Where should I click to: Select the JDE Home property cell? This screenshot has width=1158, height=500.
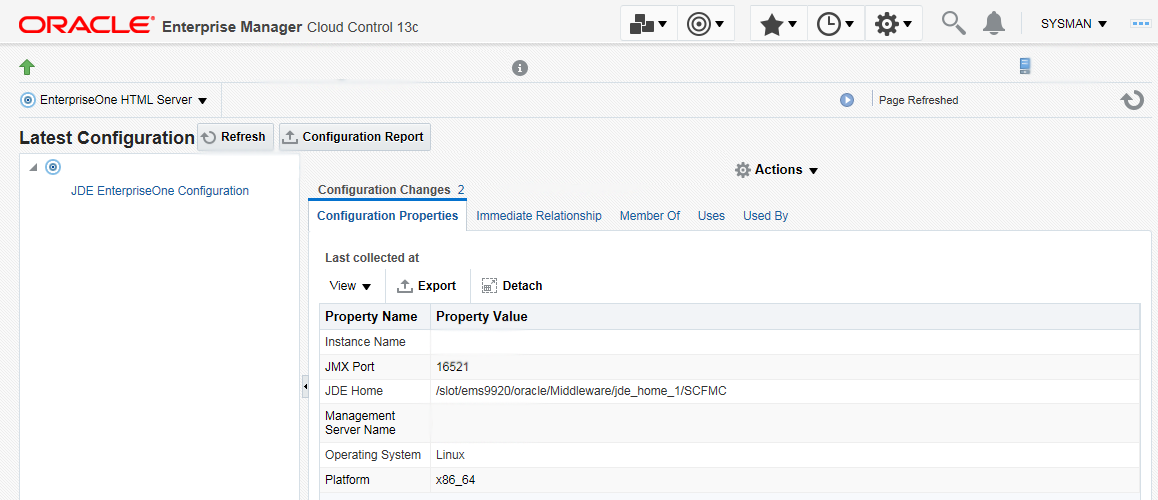(375, 391)
